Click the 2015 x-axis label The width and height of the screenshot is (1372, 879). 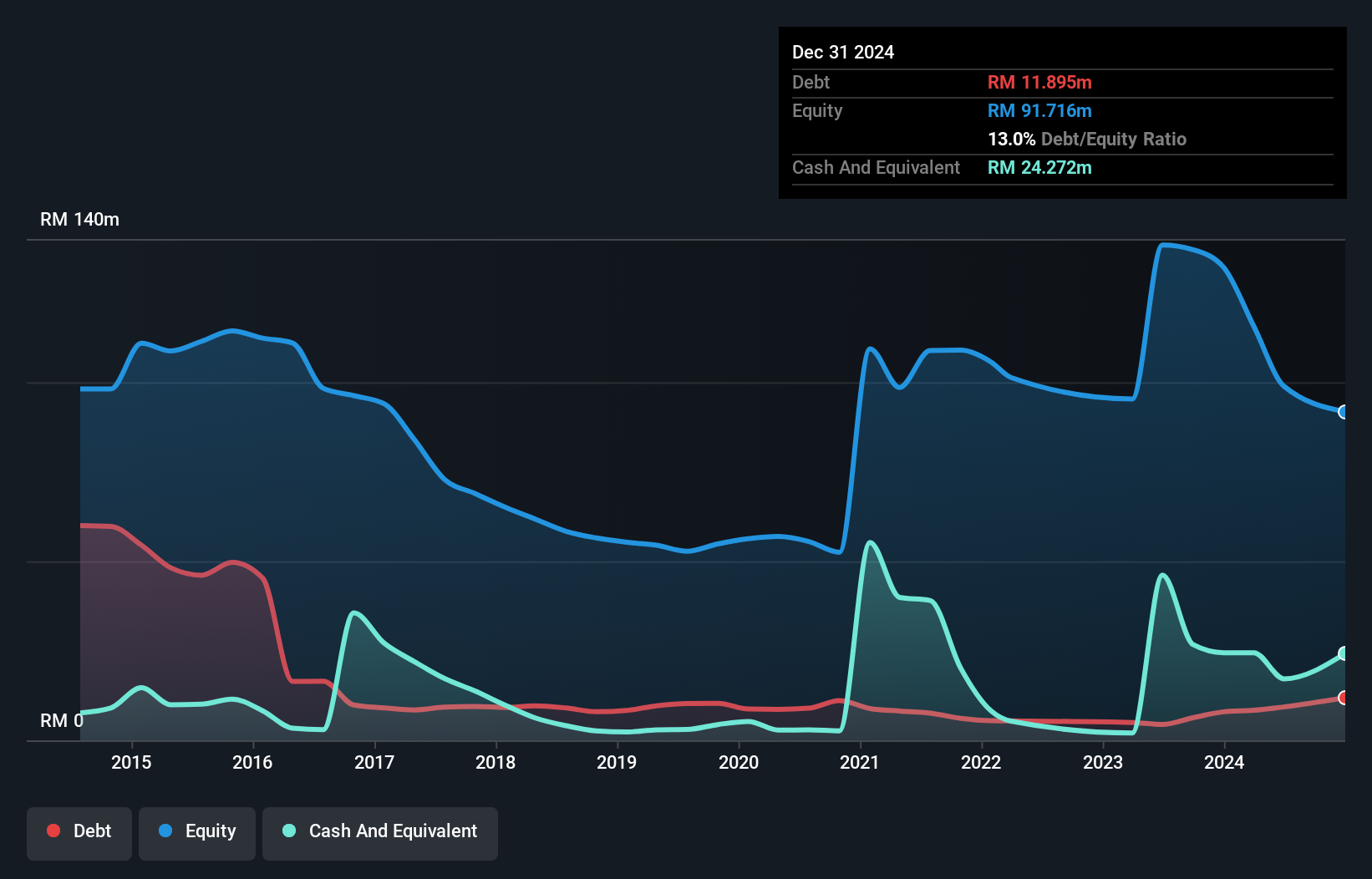[x=131, y=762]
